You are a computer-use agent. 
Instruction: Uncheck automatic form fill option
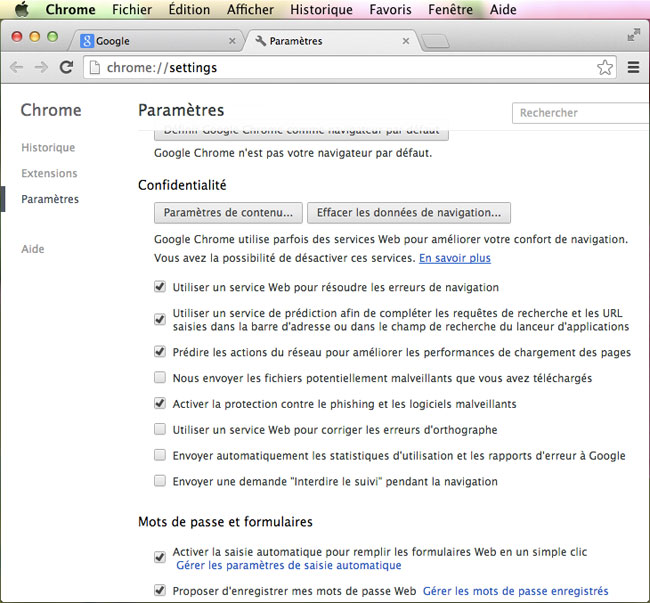pyautogui.click(x=160, y=557)
